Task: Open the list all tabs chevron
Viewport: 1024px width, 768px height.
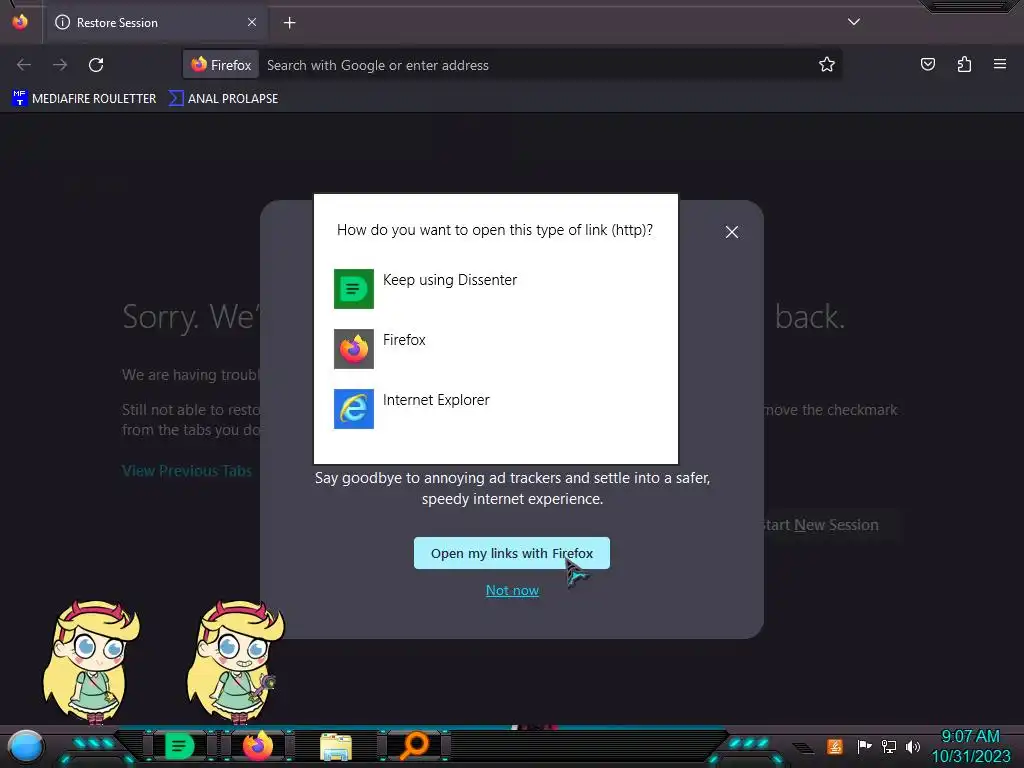Action: pyautogui.click(x=854, y=22)
